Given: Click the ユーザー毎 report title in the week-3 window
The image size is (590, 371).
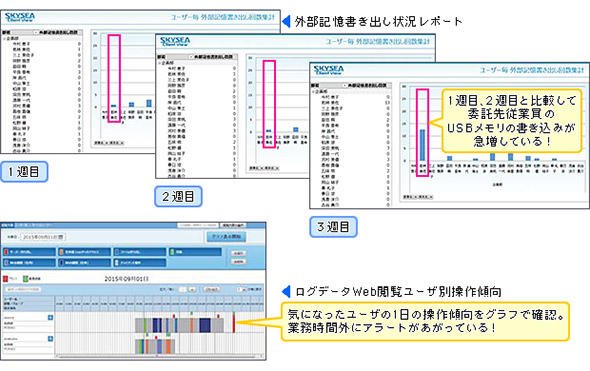Looking at the screenshot, I should (532, 70).
